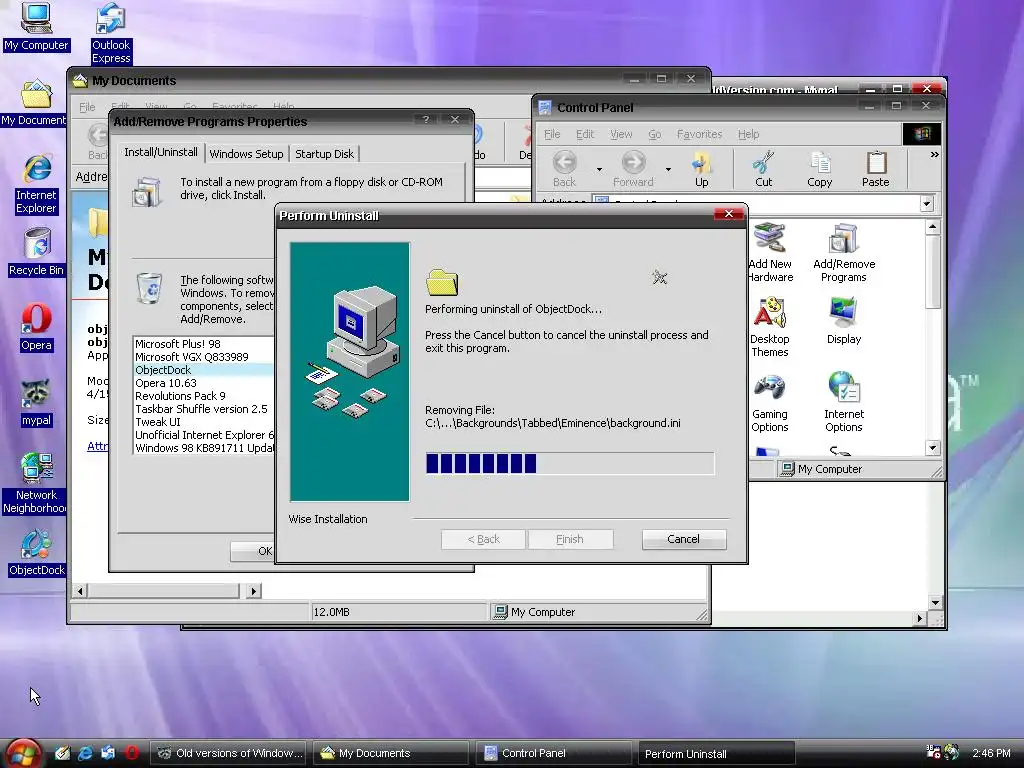
Task: Open Add/Remove Programs in Control Panel
Action: pos(844,252)
